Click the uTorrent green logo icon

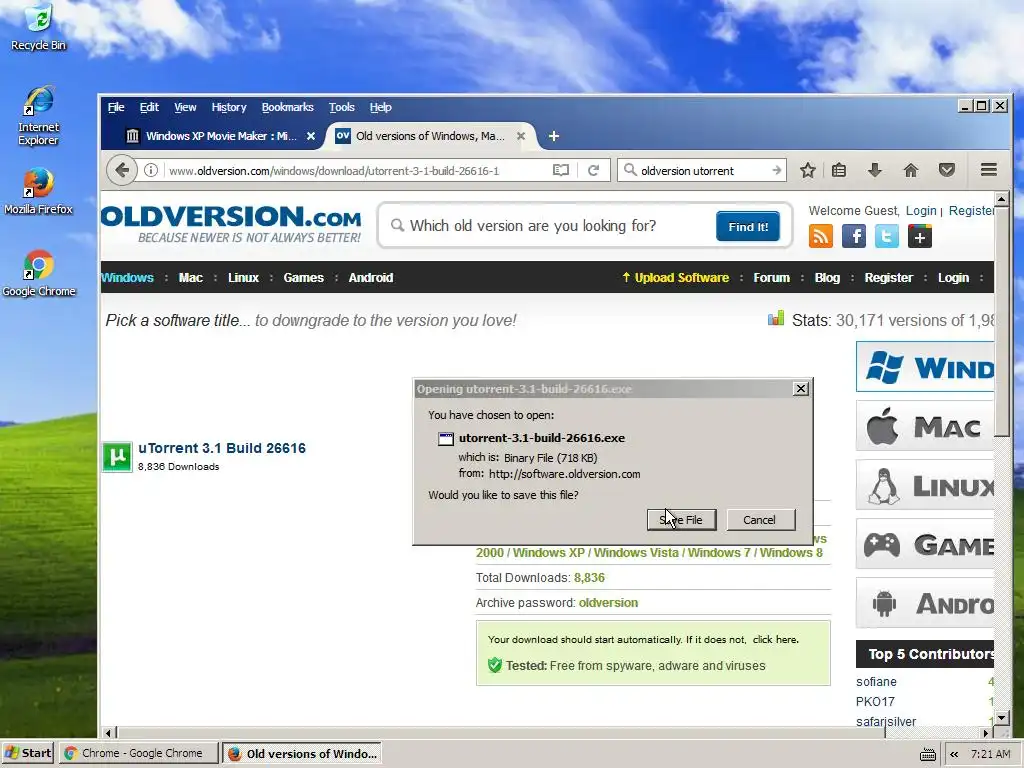tap(117, 456)
